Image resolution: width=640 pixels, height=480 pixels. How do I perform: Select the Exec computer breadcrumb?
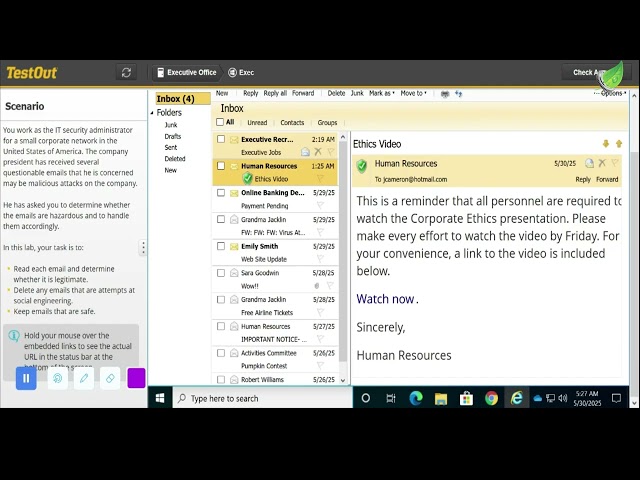tap(241, 73)
